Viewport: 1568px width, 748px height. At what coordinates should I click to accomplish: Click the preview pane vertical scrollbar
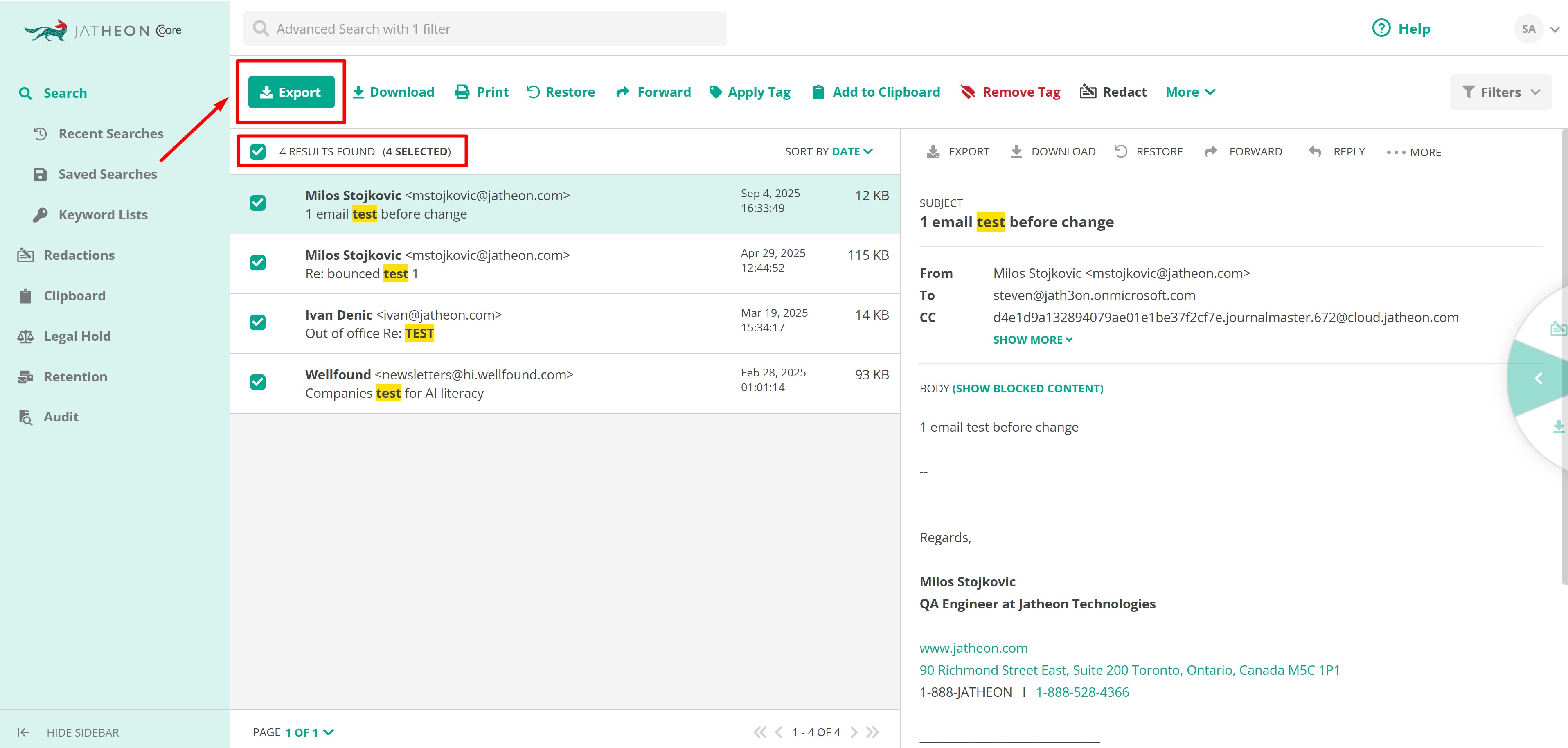(x=1564, y=357)
